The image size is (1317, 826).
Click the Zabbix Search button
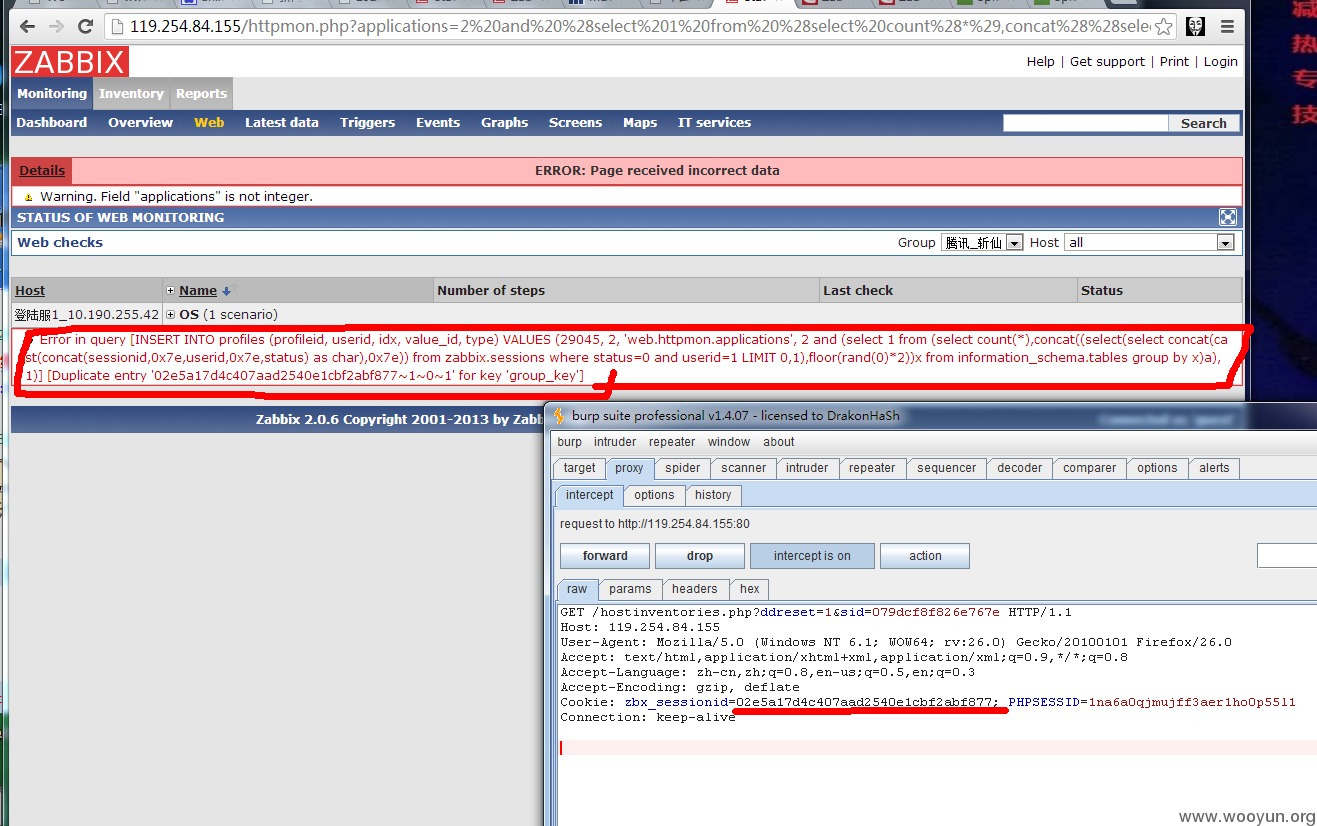1204,123
